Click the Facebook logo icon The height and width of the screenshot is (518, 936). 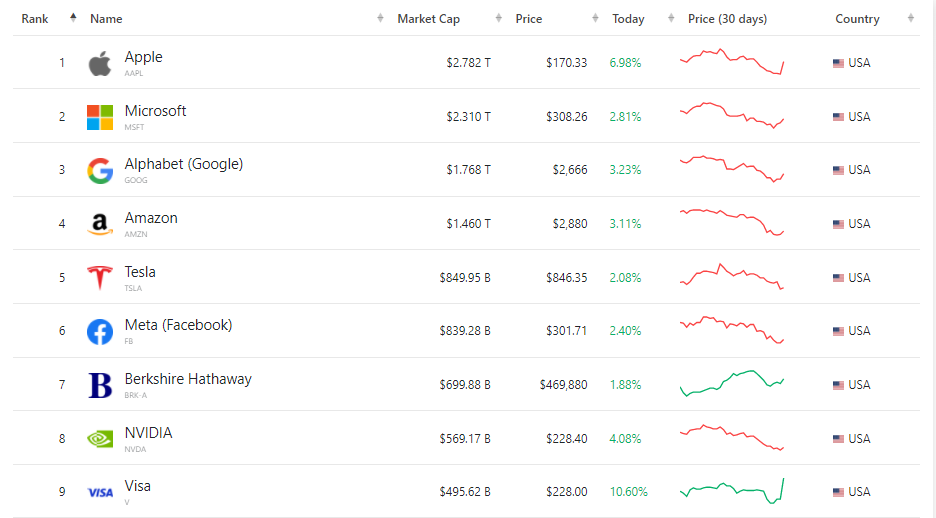100,332
